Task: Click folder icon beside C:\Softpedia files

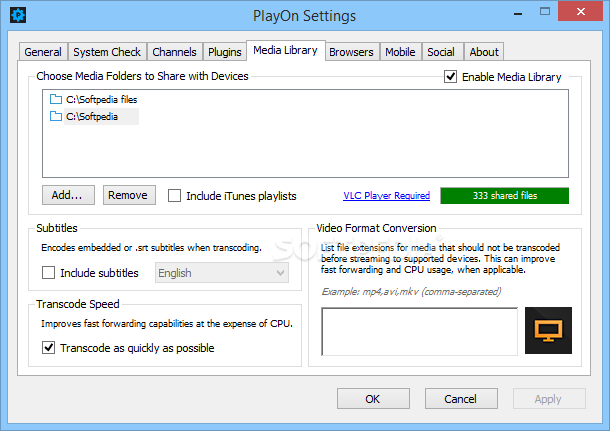Action: [x=56, y=99]
